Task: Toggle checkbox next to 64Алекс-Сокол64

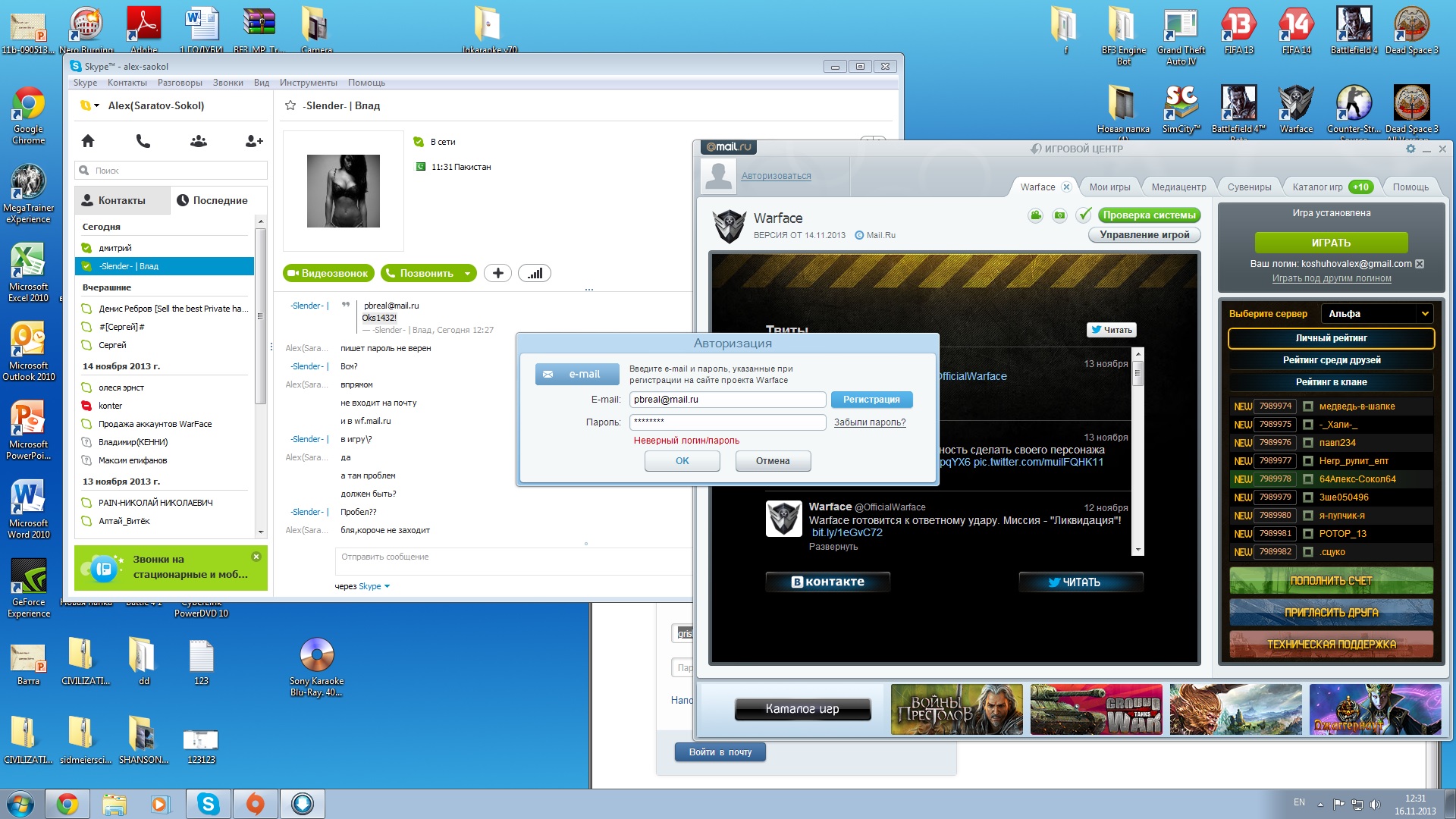Action: click(1308, 479)
